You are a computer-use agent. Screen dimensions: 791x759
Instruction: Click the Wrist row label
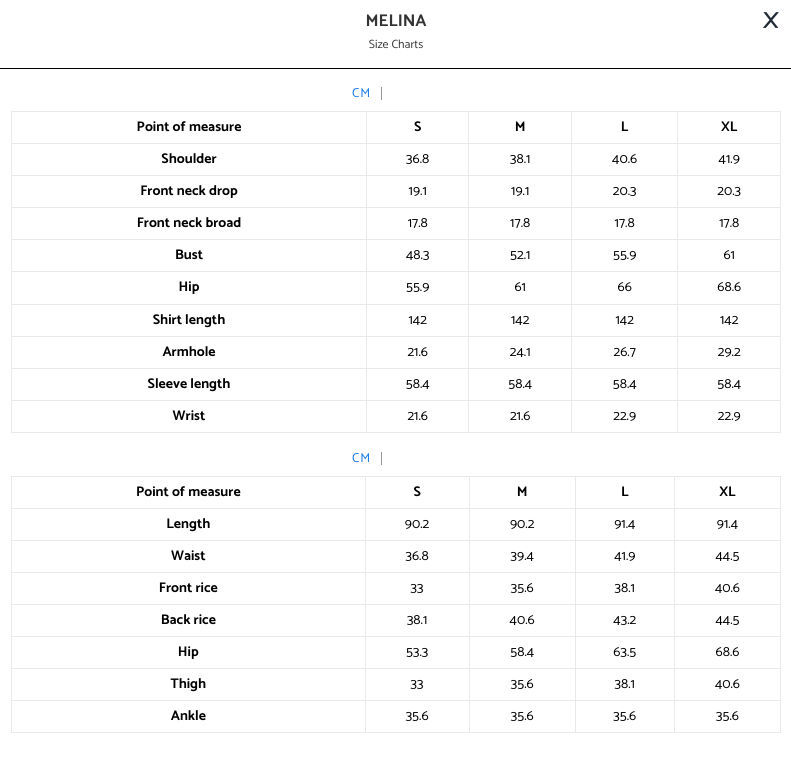click(189, 416)
